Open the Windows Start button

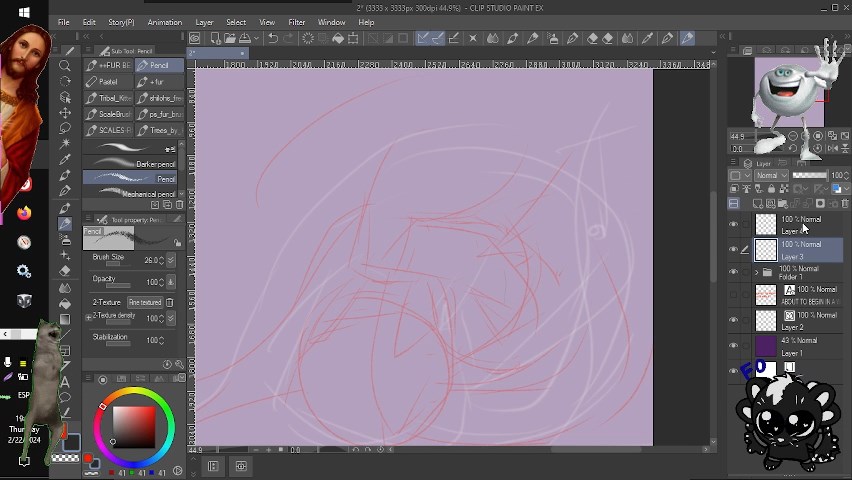tap(24, 12)
